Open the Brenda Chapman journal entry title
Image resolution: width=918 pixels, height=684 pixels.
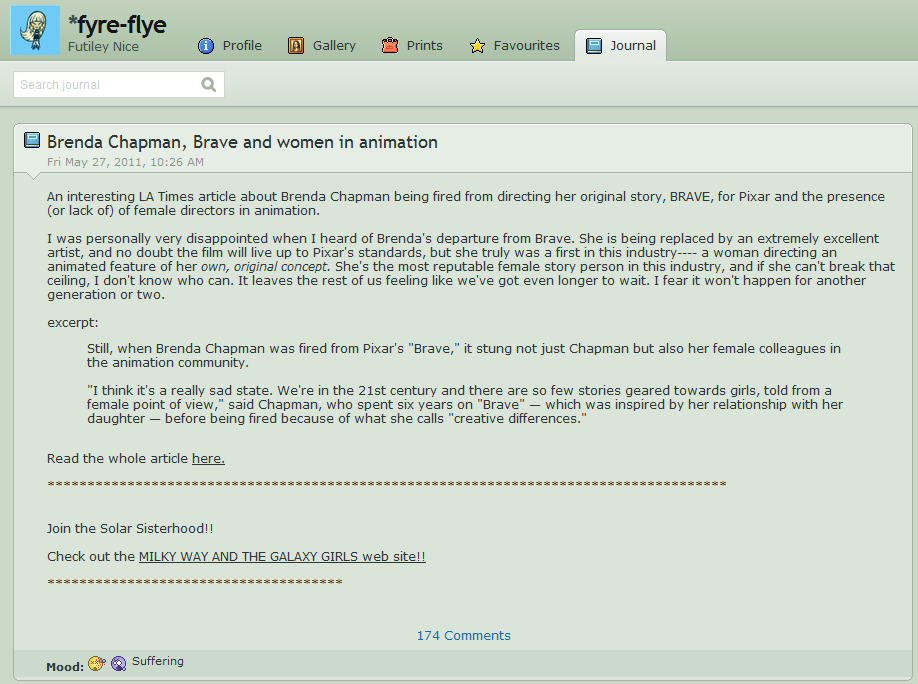click(242, 142)
